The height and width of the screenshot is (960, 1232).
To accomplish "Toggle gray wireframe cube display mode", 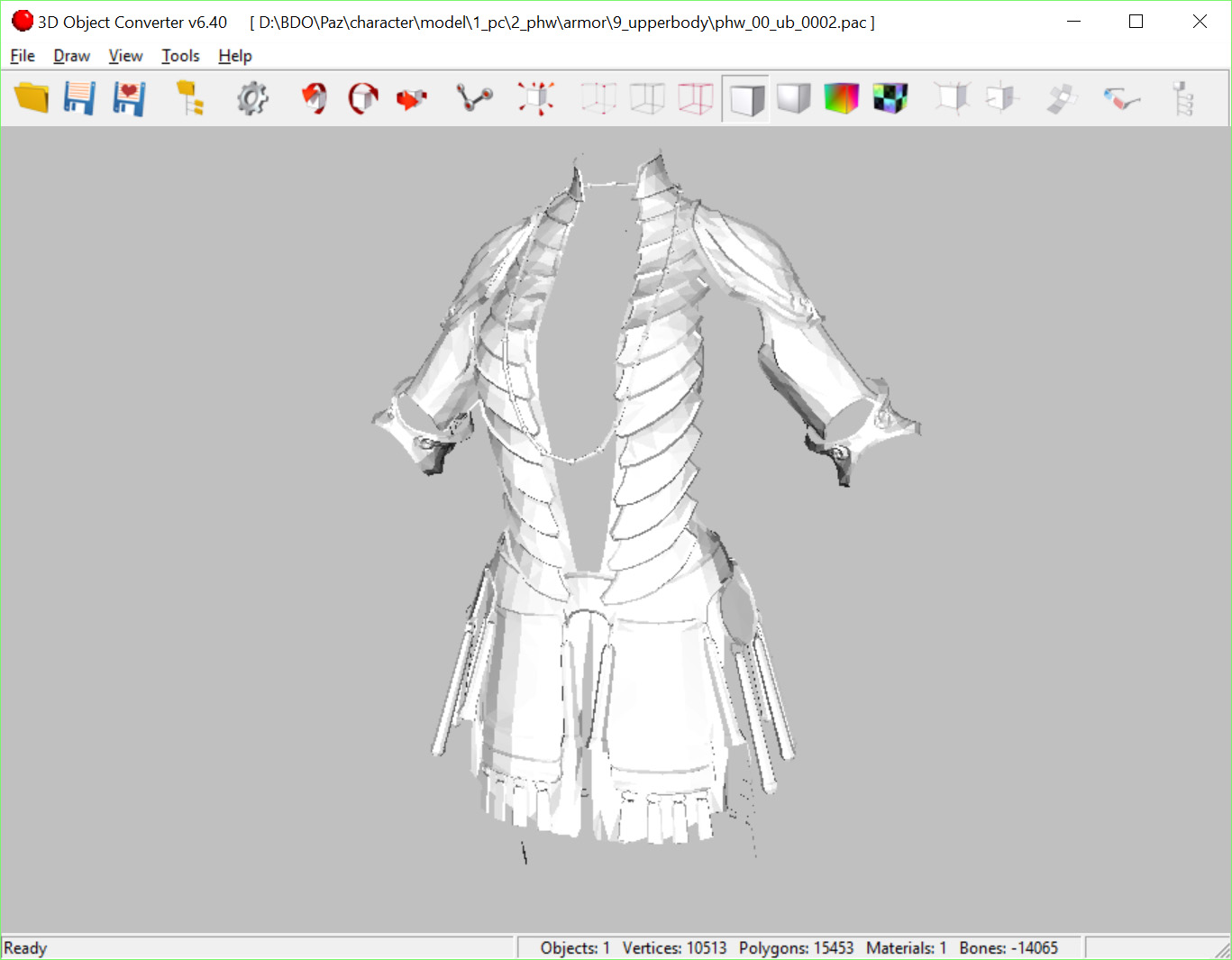I will coord(647,97).
